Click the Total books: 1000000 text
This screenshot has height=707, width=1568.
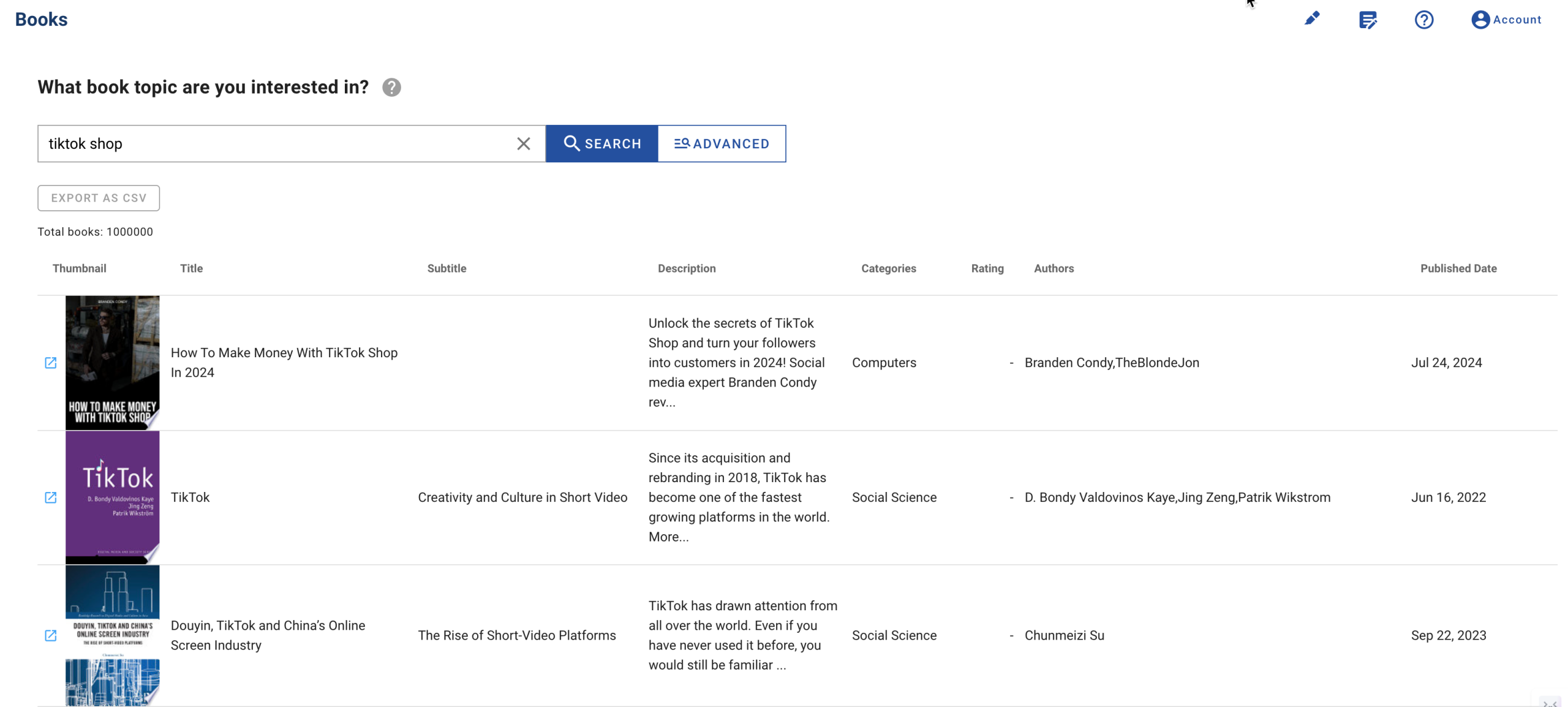pos(95,232)
